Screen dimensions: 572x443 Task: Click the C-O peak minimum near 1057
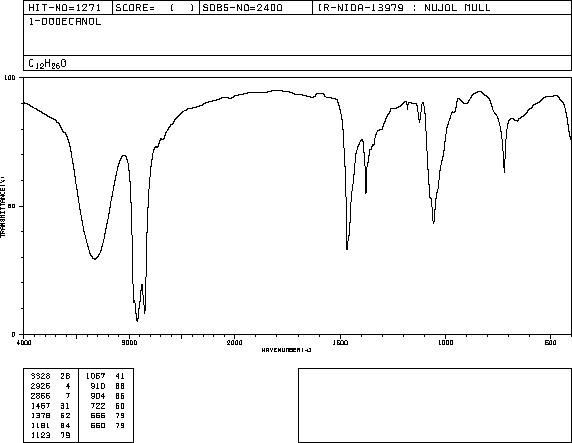pos(433,223)
